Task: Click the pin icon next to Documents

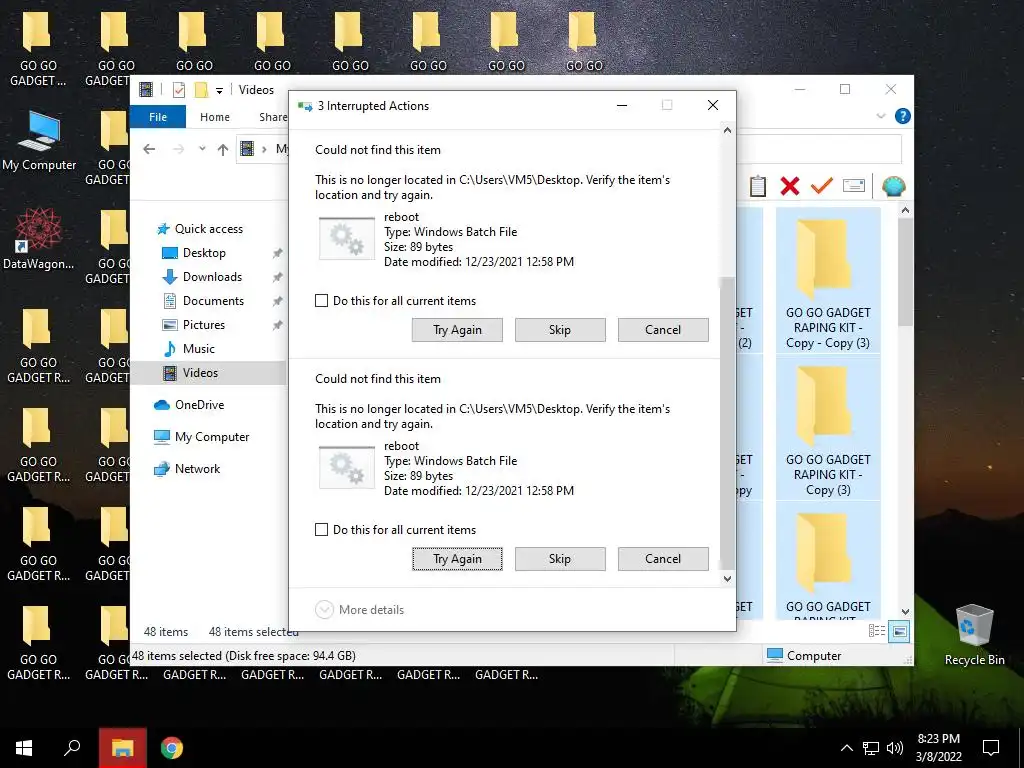Action: (278, 301)
